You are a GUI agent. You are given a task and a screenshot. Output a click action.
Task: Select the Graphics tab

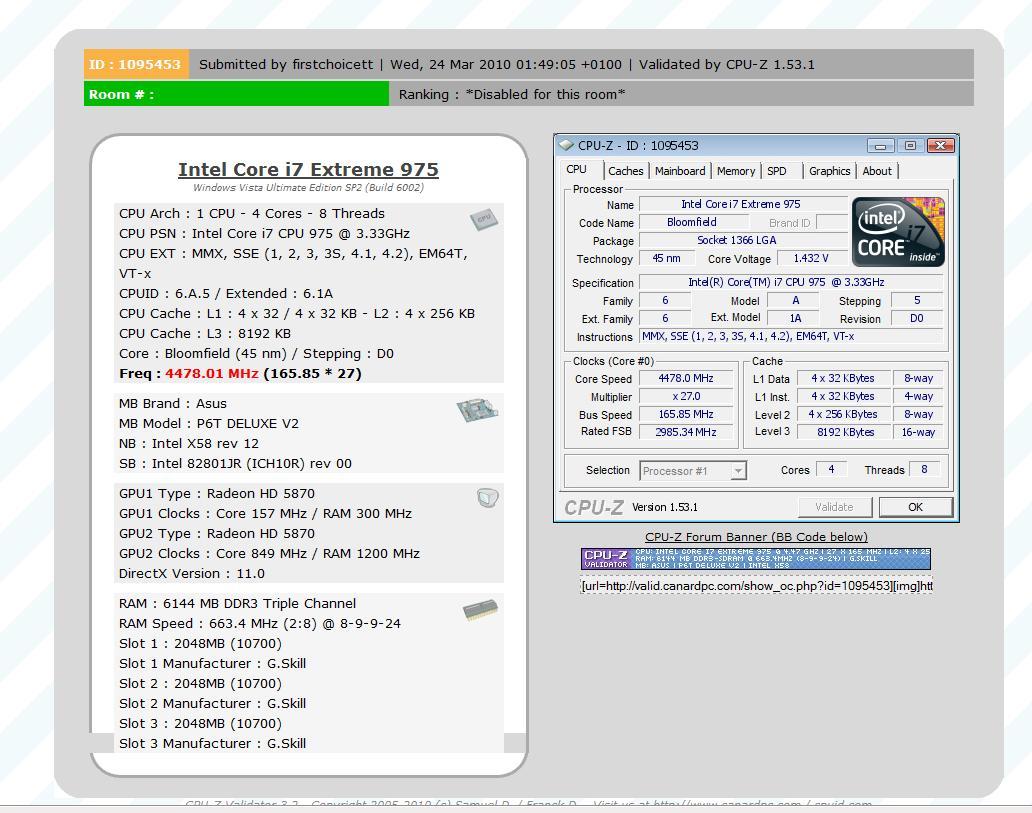pyautogui.click(x=829, y=171)
